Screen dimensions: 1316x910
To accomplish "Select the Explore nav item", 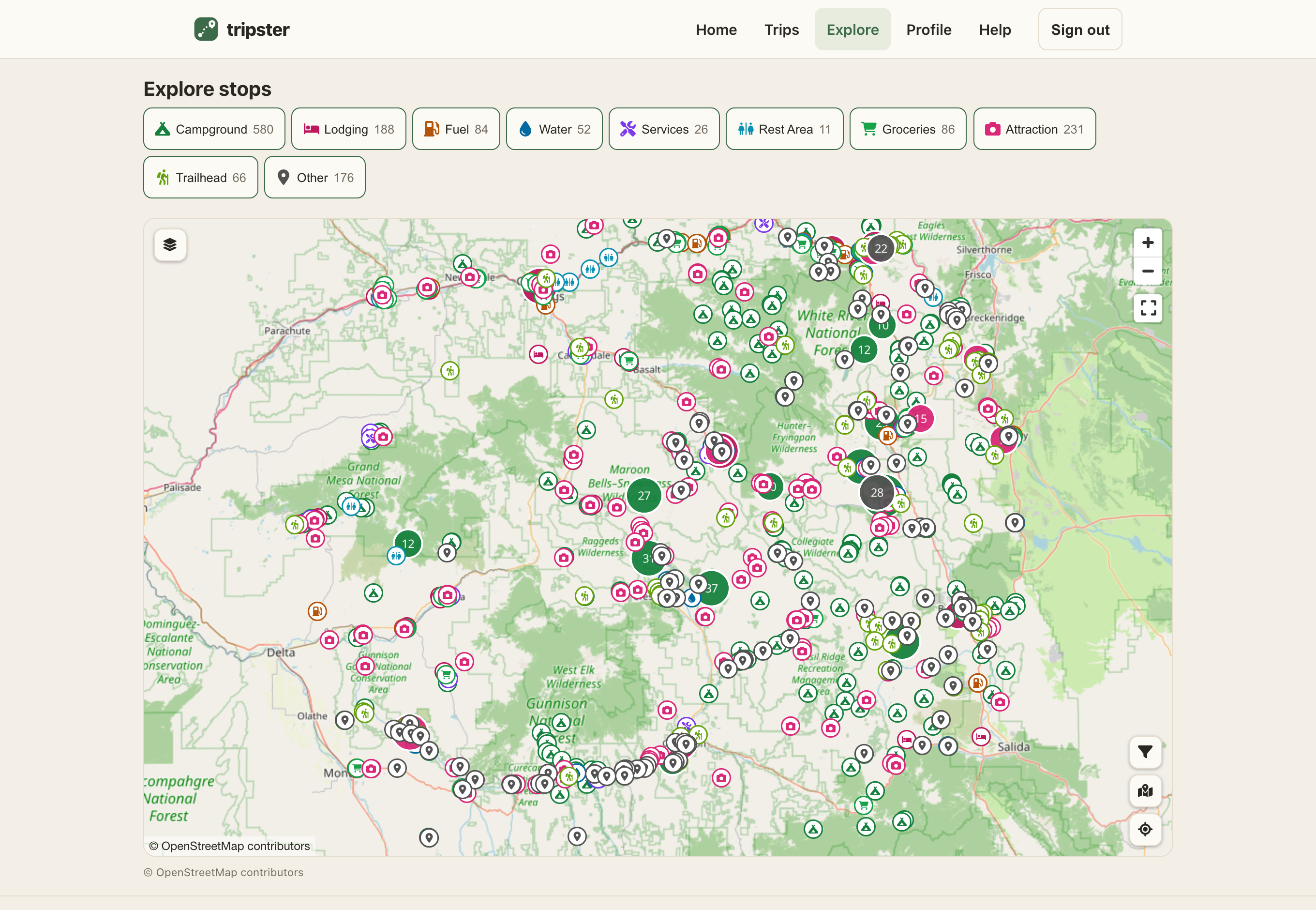I will coord(852,29).
